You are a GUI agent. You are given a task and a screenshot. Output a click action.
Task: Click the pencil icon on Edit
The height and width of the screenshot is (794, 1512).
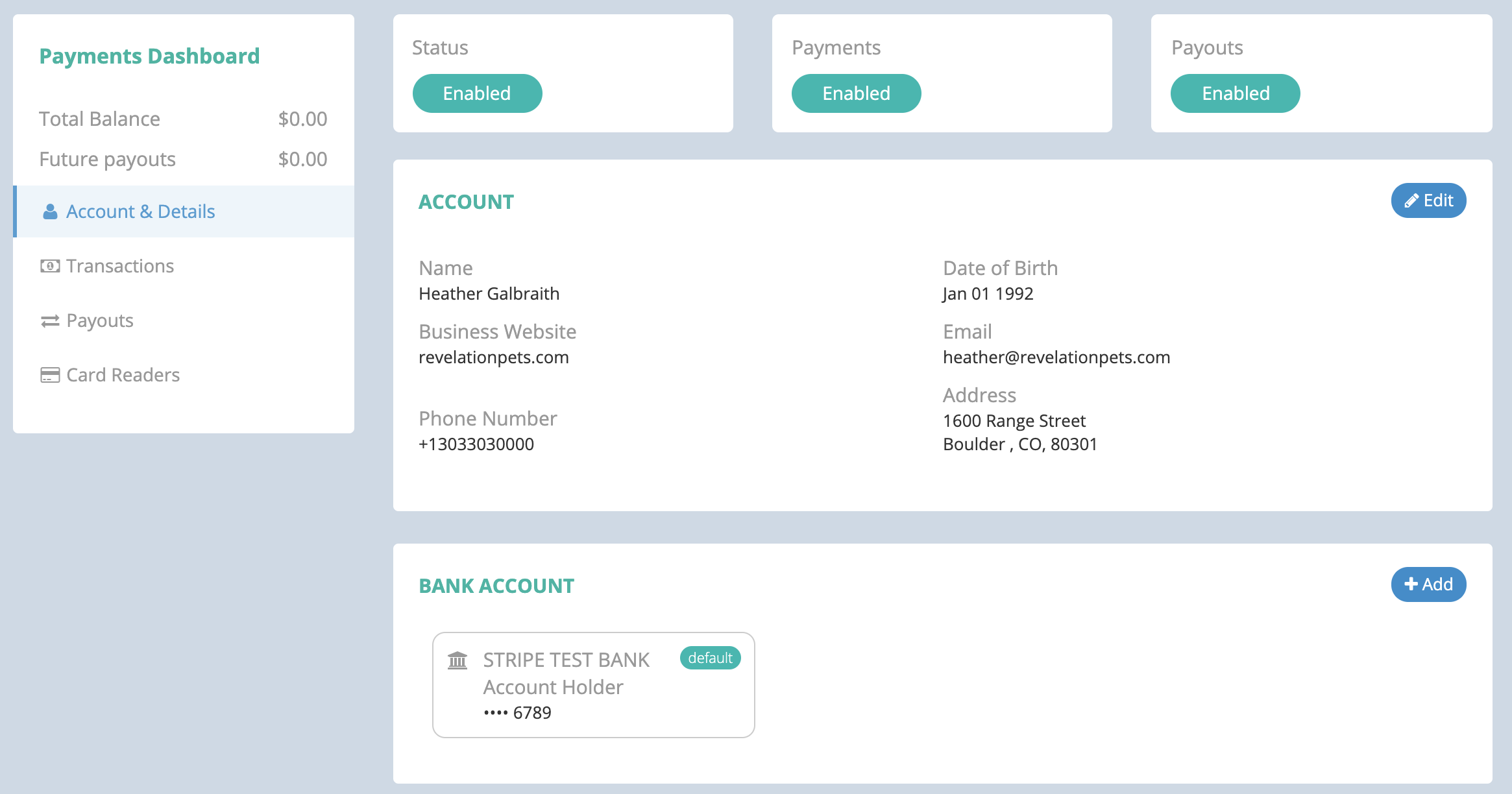(x=1411, y=201)
